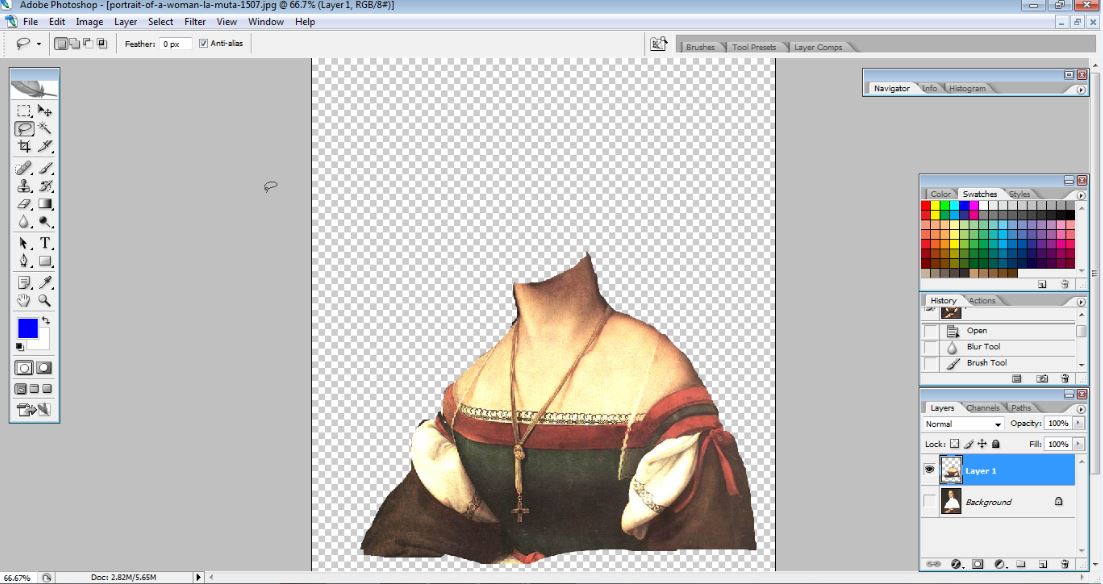Switch to the Actions tab
Screen dimensions: 1103x584
982,300
